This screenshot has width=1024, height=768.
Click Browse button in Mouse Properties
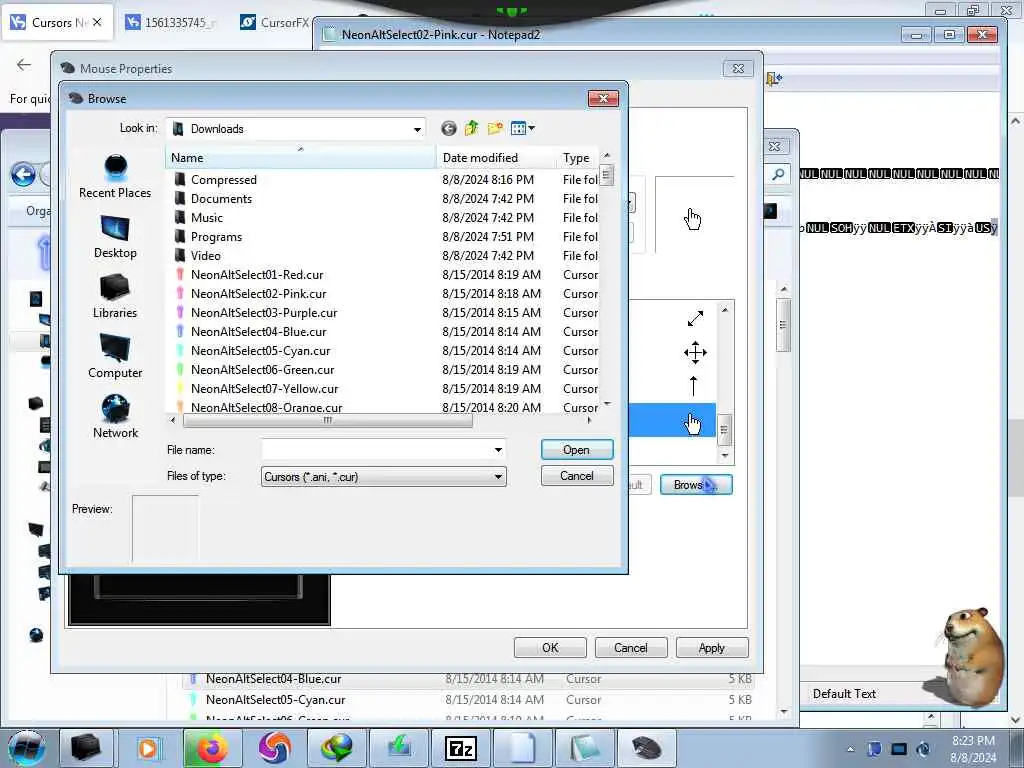(x=696, y=485)
